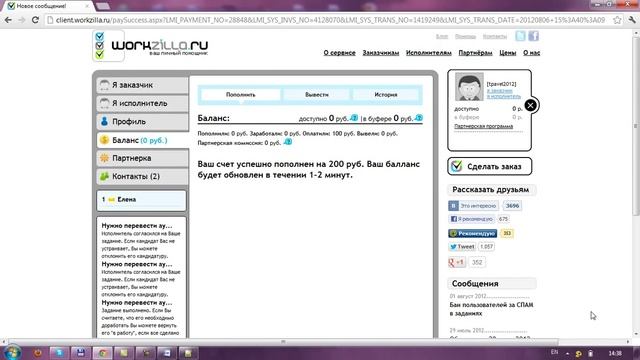Click the user avatar picture
The width and height of the screenshot is (640, 360).
coord(469,87)
